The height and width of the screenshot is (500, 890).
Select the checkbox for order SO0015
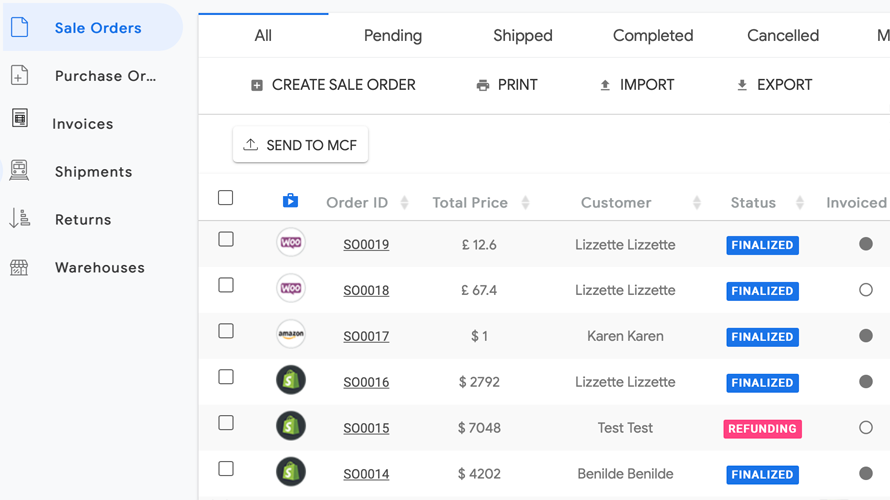tap(226, 423)
